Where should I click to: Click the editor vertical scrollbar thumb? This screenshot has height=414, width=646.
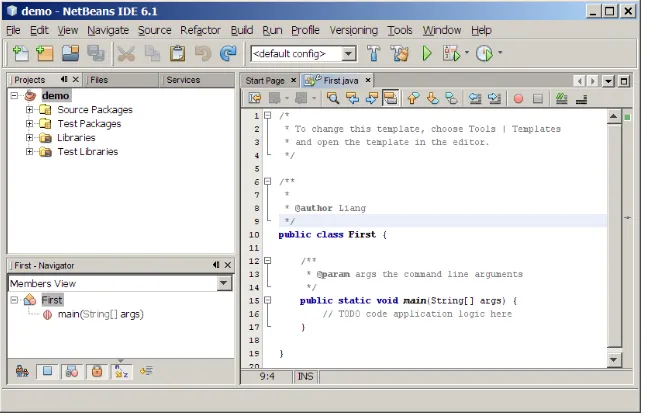click(x=614, y=236)
